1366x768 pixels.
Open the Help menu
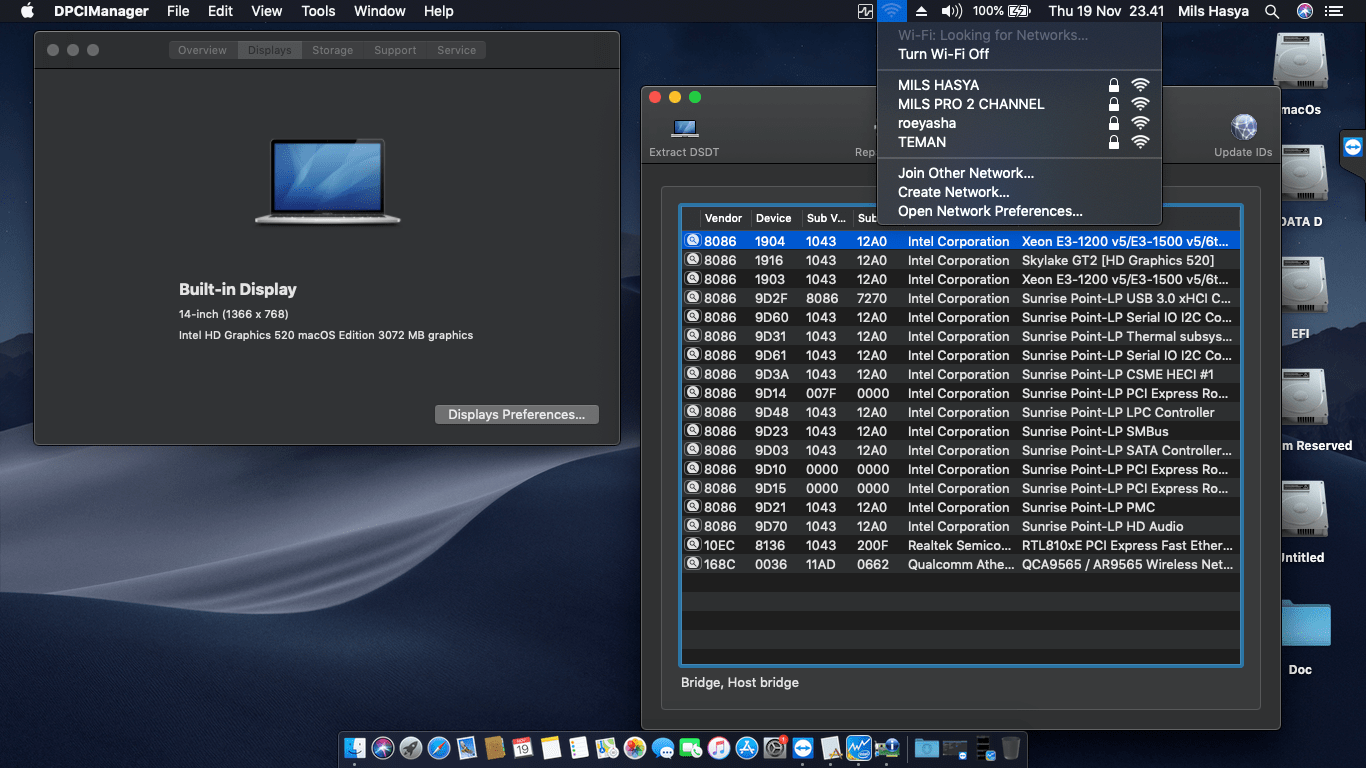point(438,11)
